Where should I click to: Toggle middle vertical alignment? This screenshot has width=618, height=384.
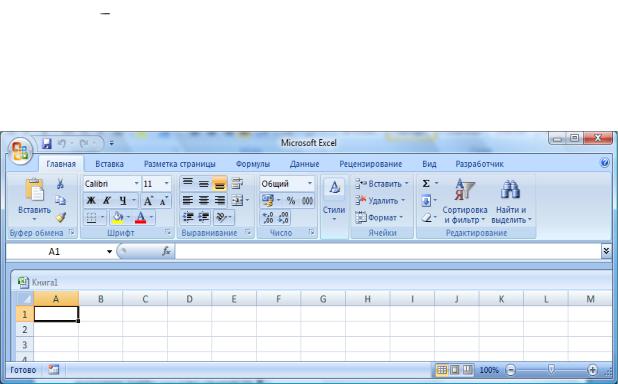[x=204, y=183]
